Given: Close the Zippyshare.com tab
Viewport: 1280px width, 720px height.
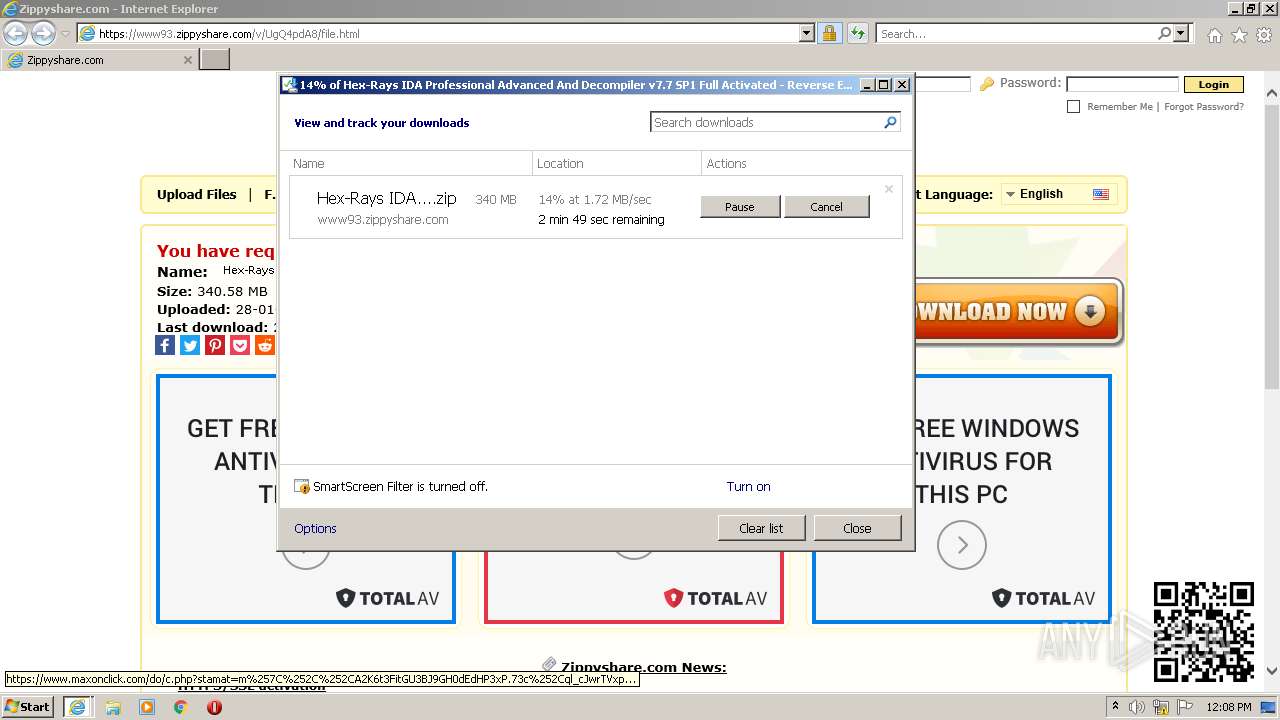Looking at the screenshot, I should (x=187, y=60).
